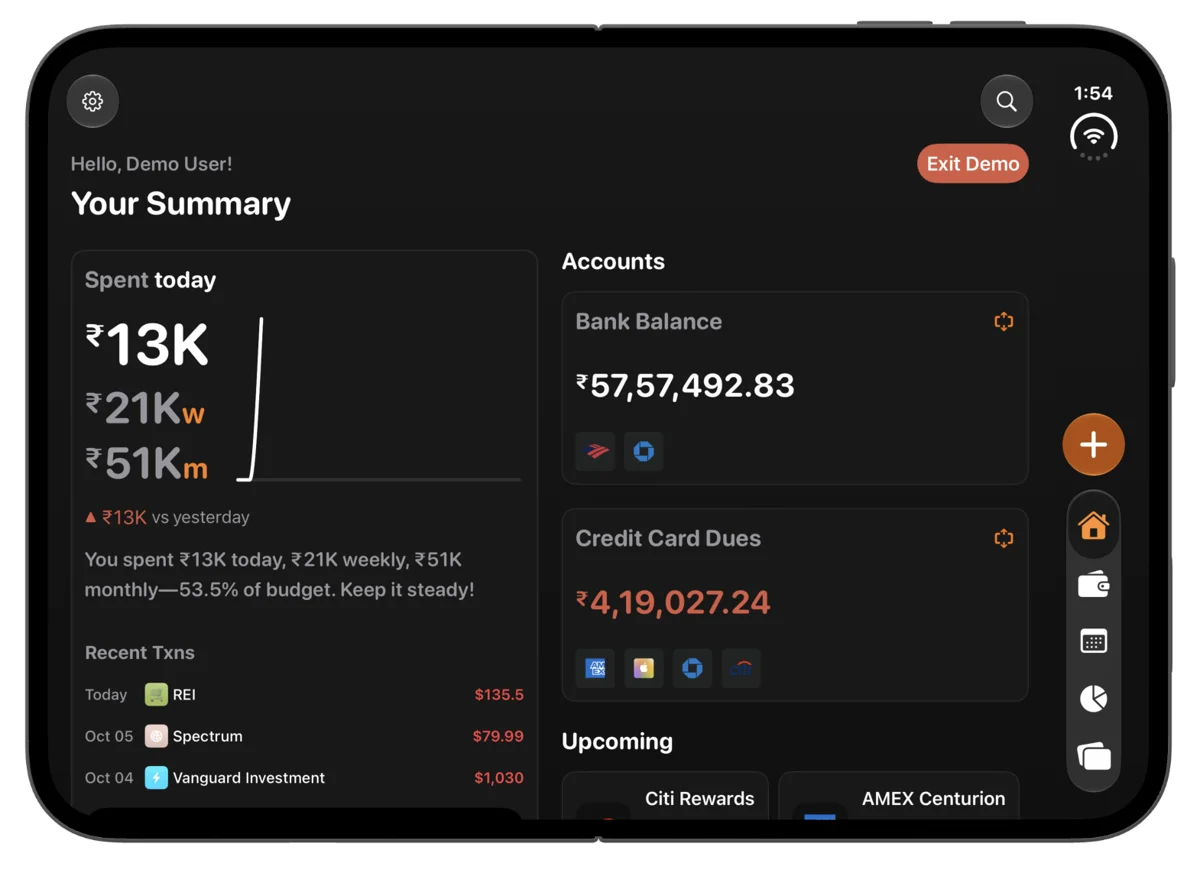Screen dimensions: 1200x873
Task: Open the Vanguard Investment transaction icon
Action: 156,777
